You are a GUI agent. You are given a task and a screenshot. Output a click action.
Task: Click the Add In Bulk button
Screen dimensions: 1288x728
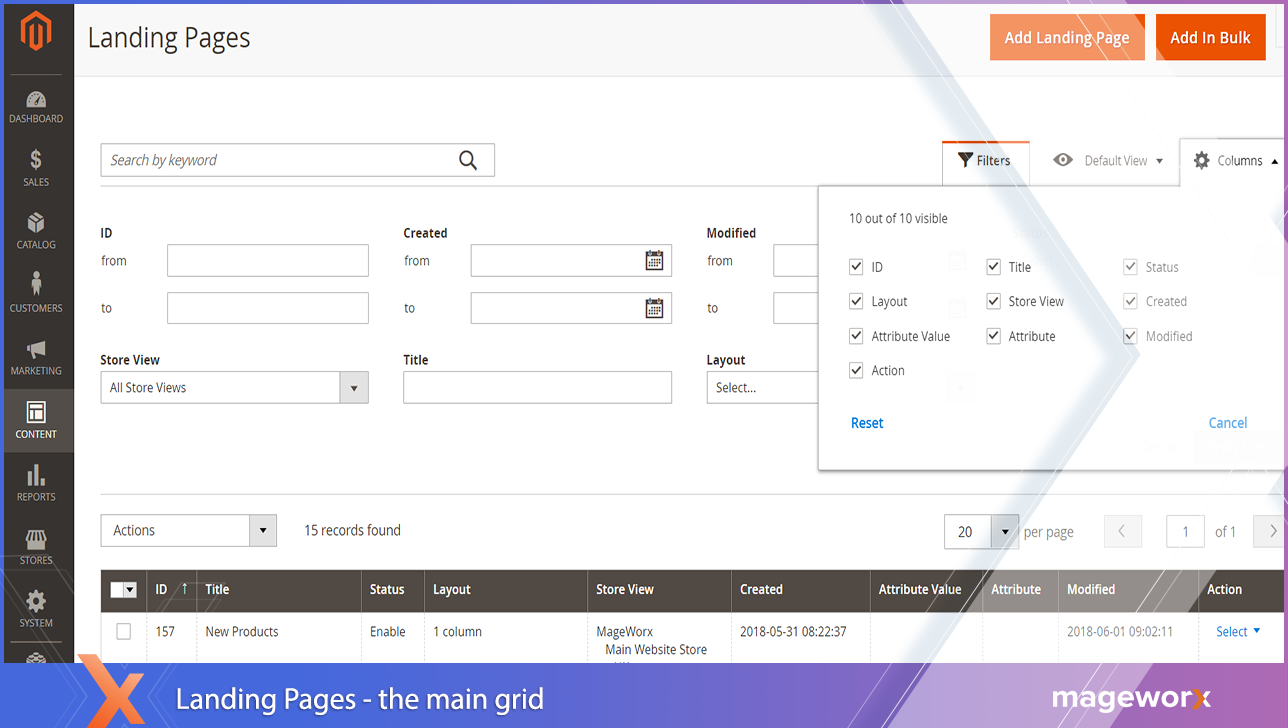[1210, 38]
